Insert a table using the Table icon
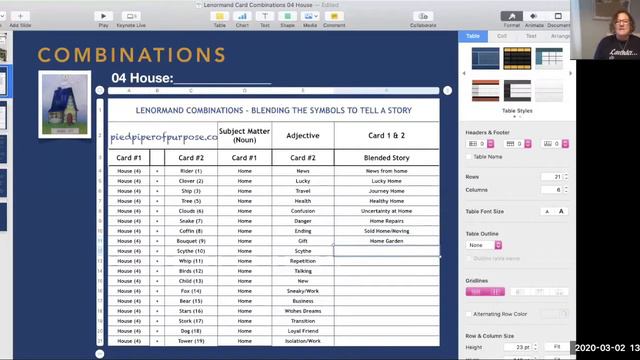The height and width of the screenshot is (360, 640). coord(220,16)
